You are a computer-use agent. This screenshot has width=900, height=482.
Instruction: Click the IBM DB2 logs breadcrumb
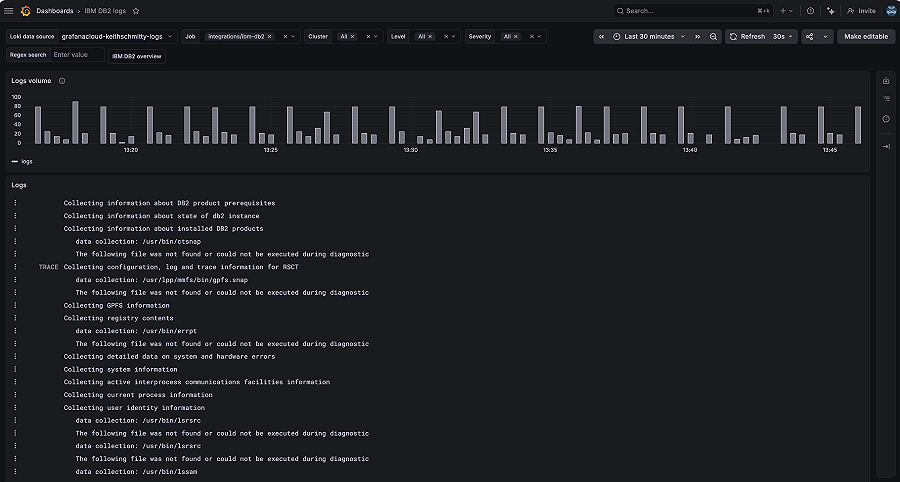click(105, 11)
